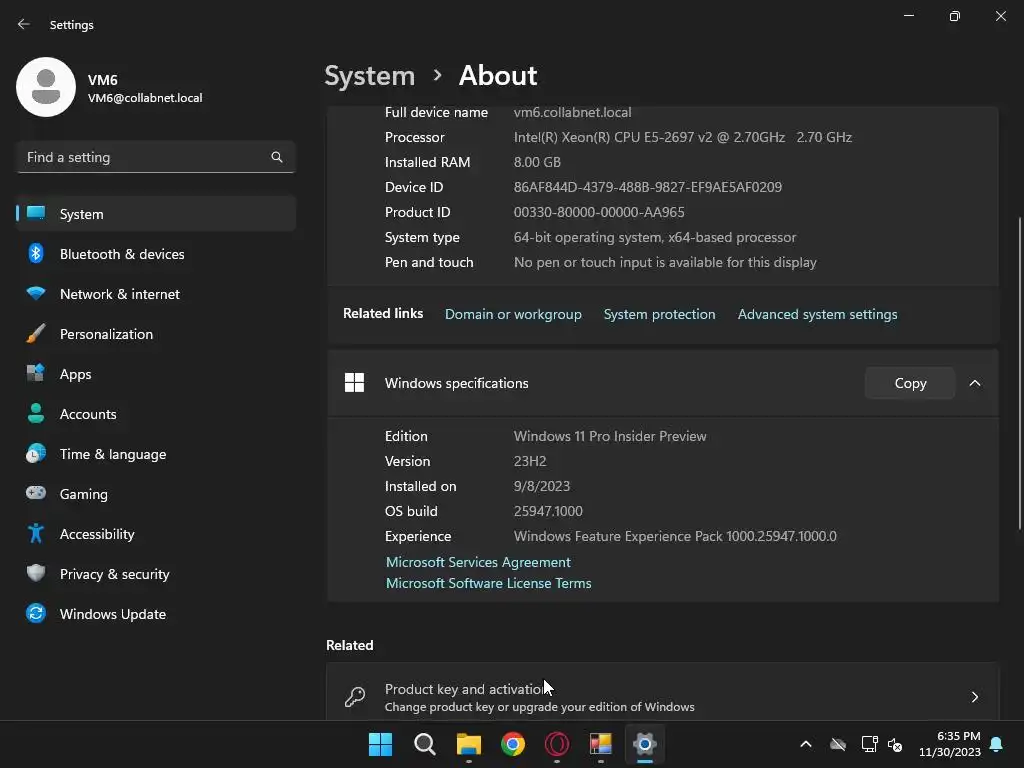Screen dimensions: 1024x768
Task: Open Accessibility settings page
Action: pyautogui.click(x=155, y=534)
